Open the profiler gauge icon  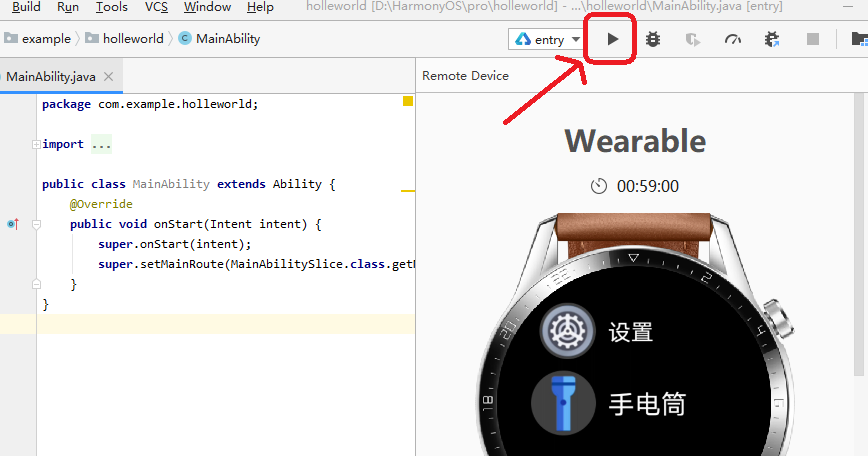click(x=732, y=39)
